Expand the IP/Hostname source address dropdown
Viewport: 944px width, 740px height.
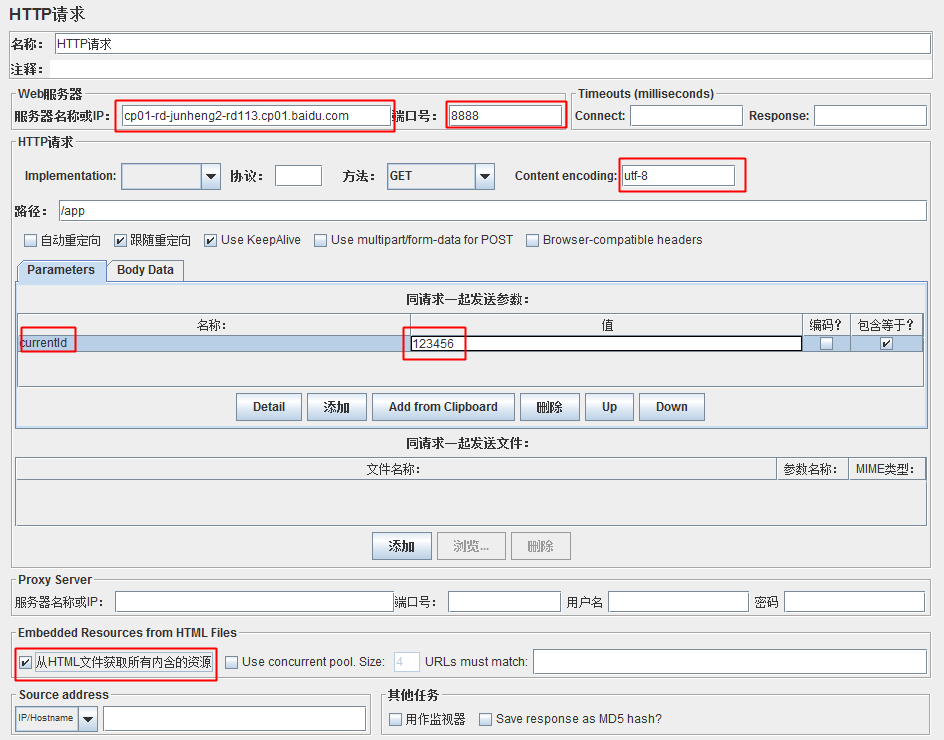[x=88, y=719]
